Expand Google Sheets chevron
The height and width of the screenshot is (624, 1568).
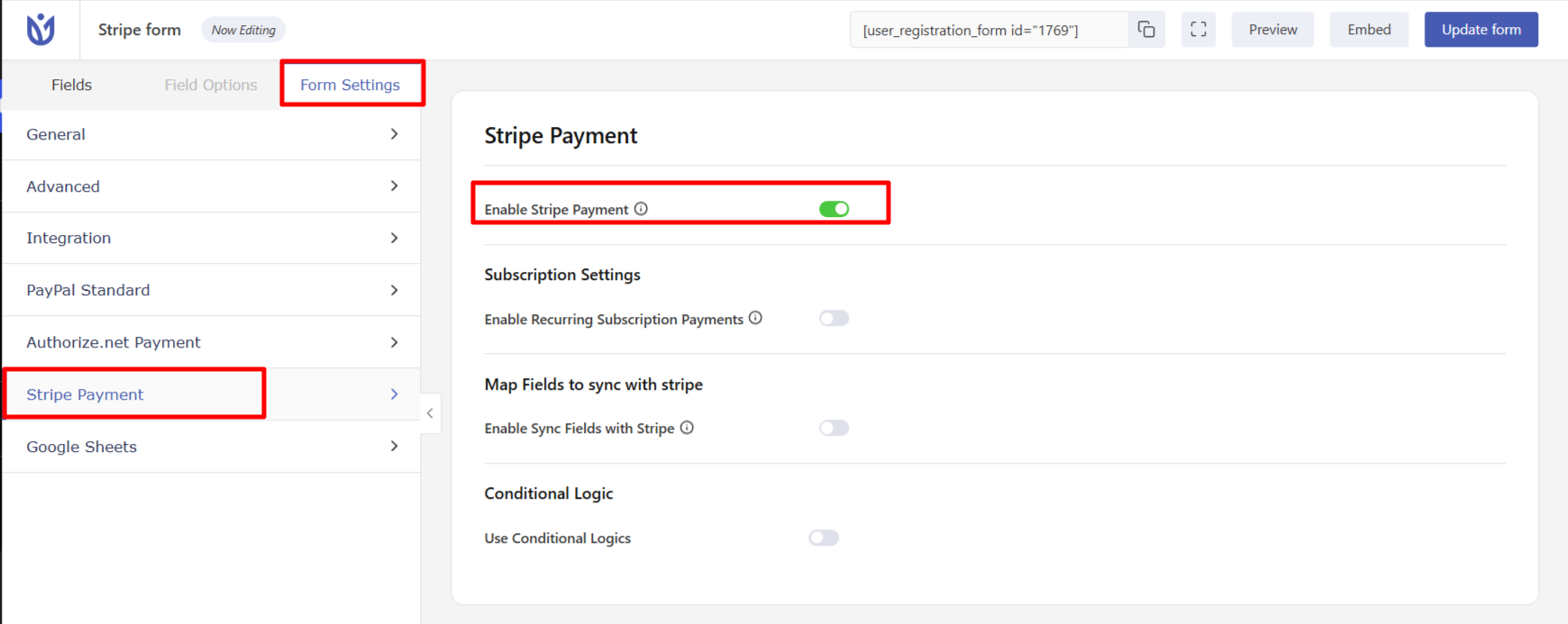click(394, 446)
